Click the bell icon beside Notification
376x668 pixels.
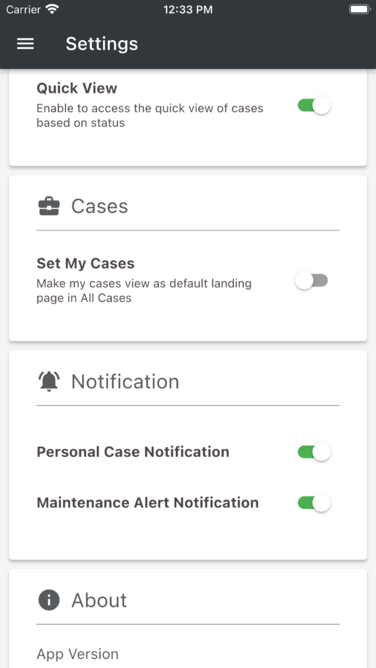click(x=49, y=381)
